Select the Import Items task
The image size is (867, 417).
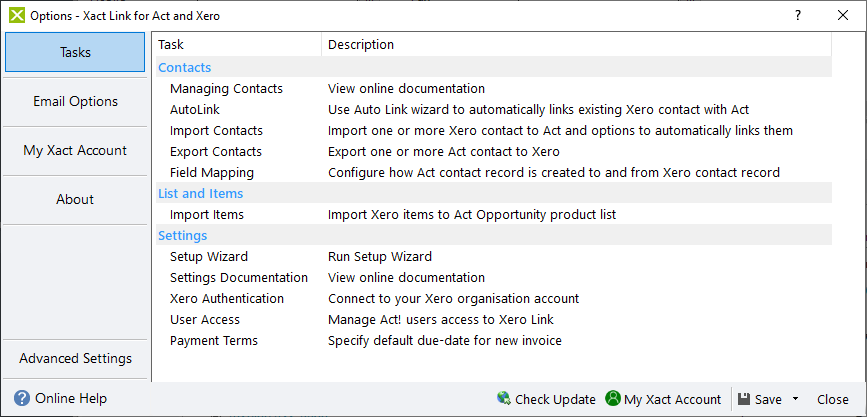tap(207, 215)
